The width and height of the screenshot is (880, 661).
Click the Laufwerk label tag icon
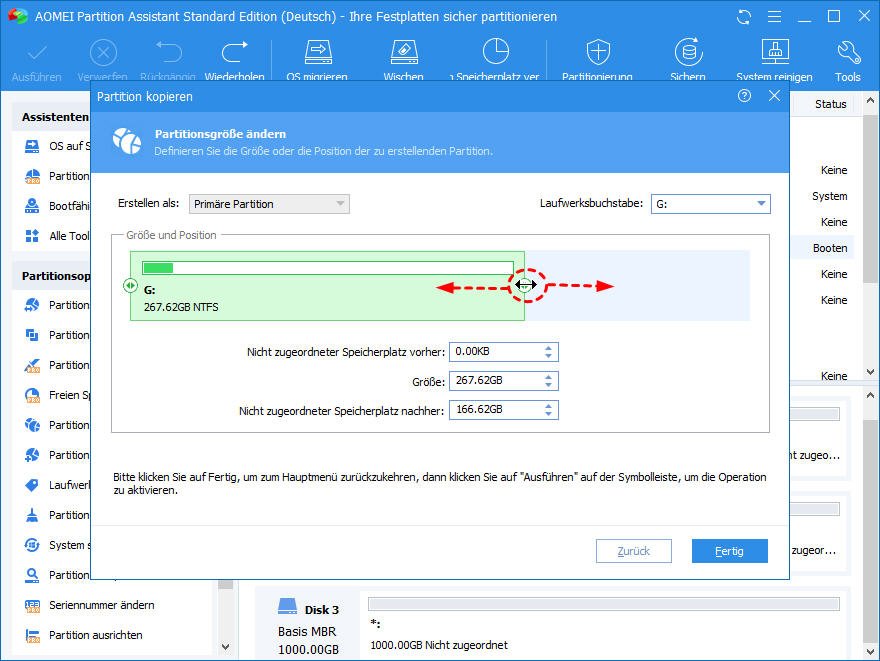point(33,485)
